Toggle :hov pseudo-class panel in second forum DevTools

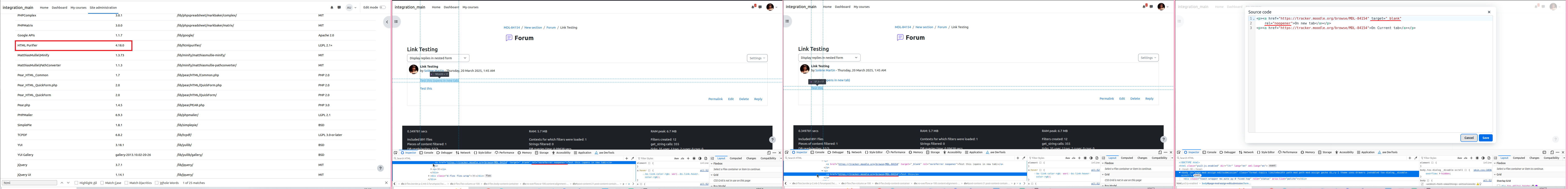(x=1068, y=158)
